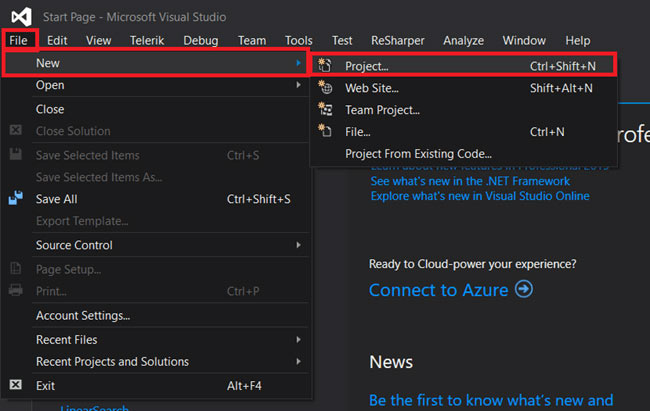The width and height of the screenshot is (650, 411).
Task: Open the Debug menu
Action: (x=200, y=41)
